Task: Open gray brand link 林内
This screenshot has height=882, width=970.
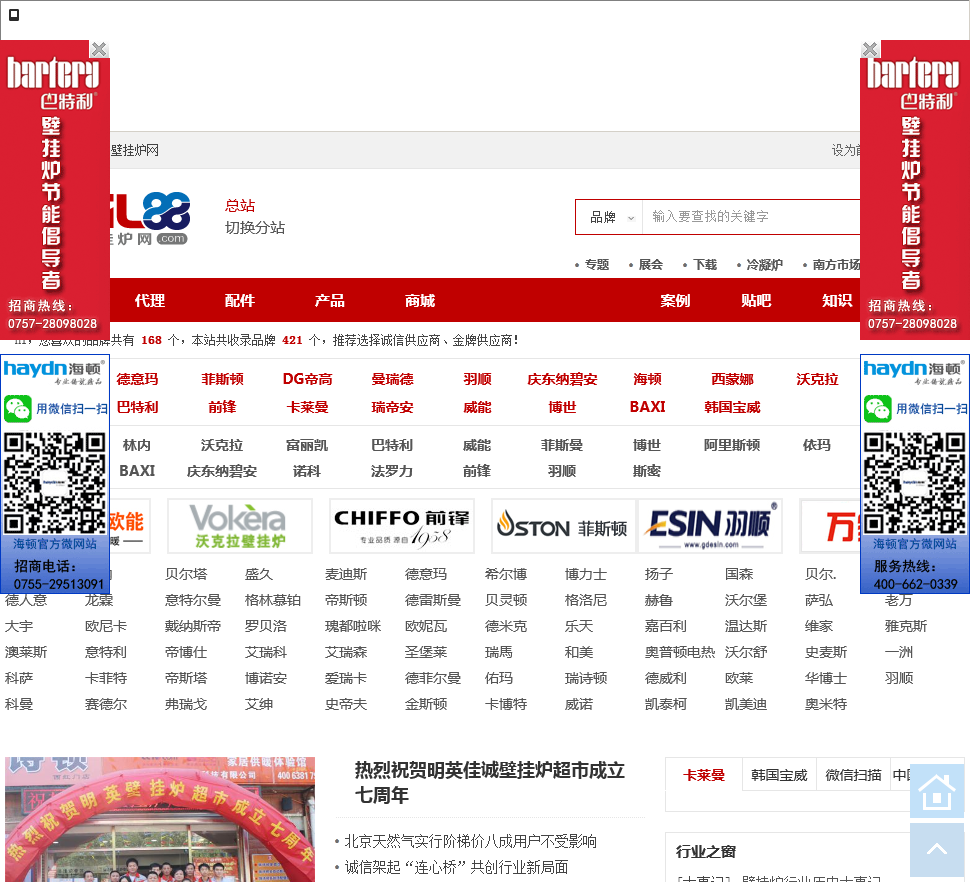Action: click(x=137, y=445)
